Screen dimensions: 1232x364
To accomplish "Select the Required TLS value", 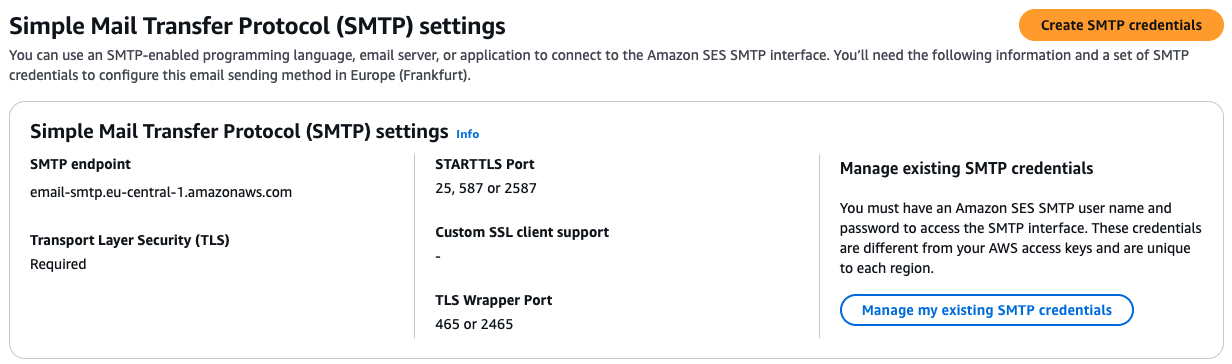I will pyautogui.click(x=59, y=264).
